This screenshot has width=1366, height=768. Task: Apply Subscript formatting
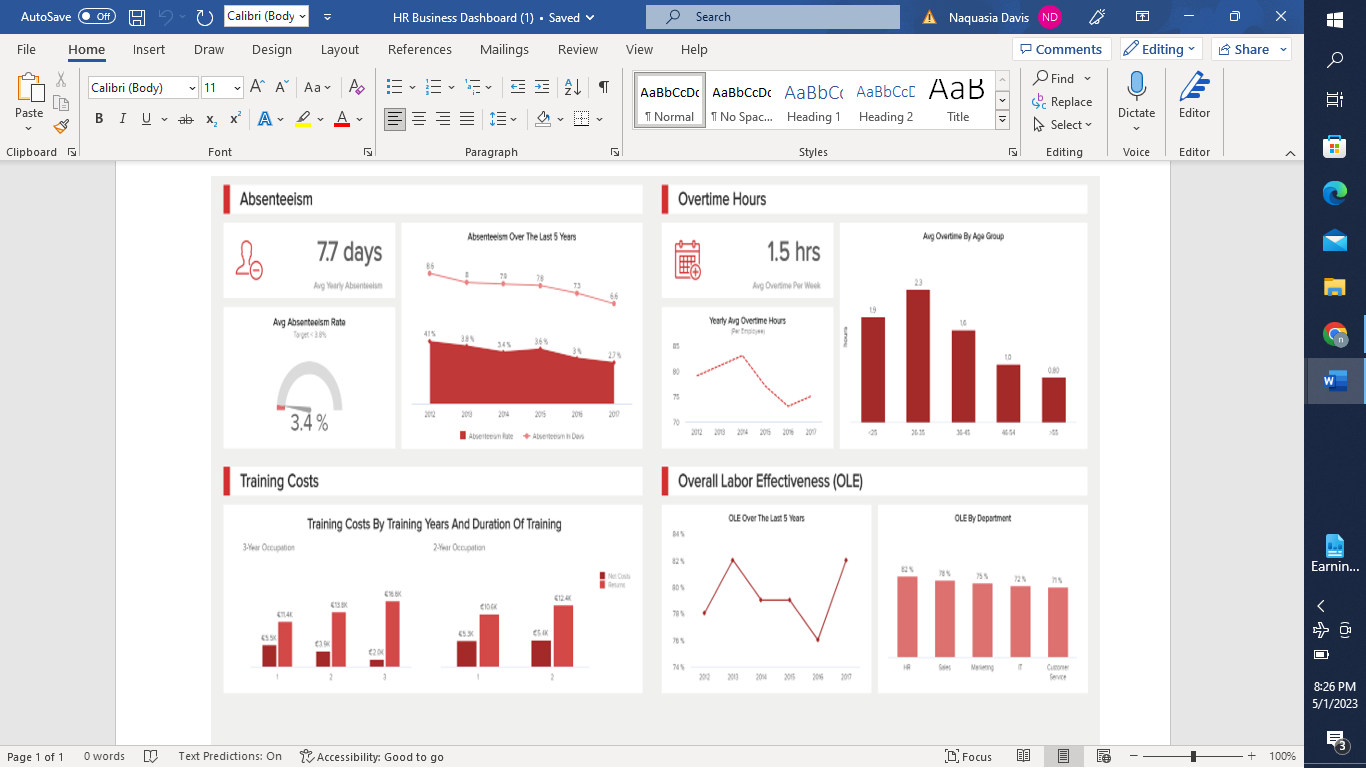click(x=211, y=119)
